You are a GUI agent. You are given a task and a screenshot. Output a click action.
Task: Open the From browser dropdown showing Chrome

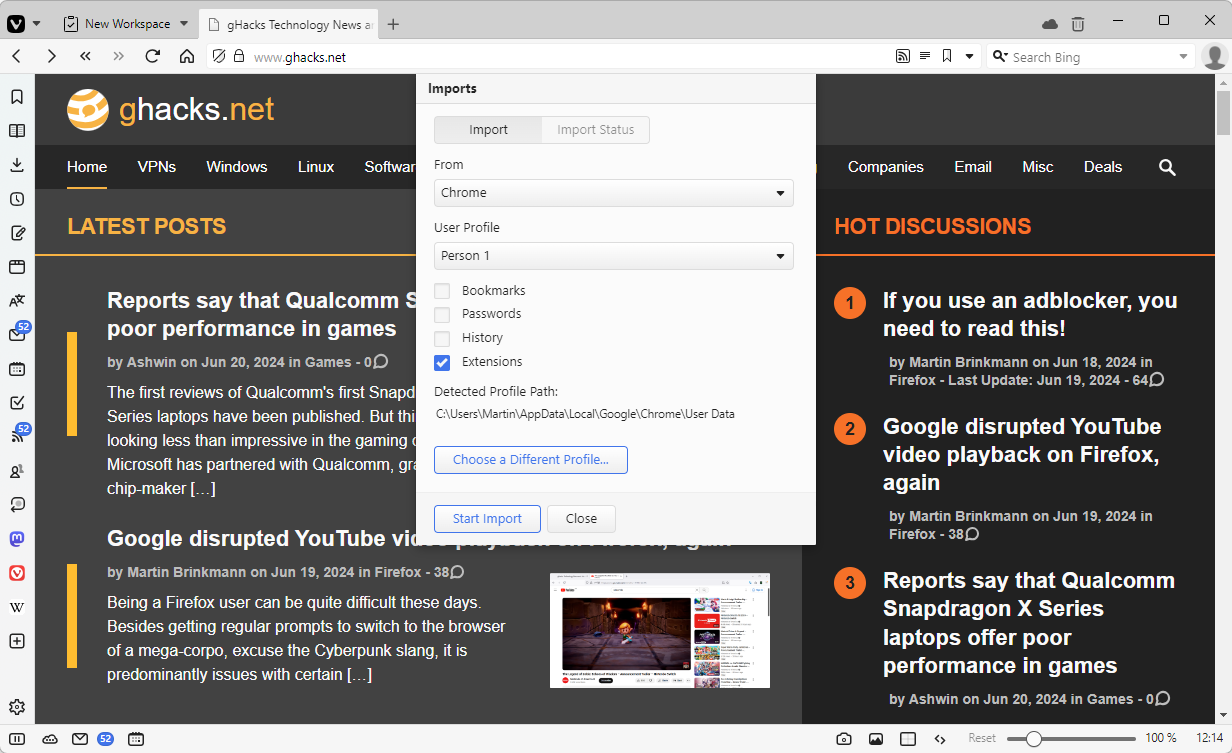coord(613,193)
